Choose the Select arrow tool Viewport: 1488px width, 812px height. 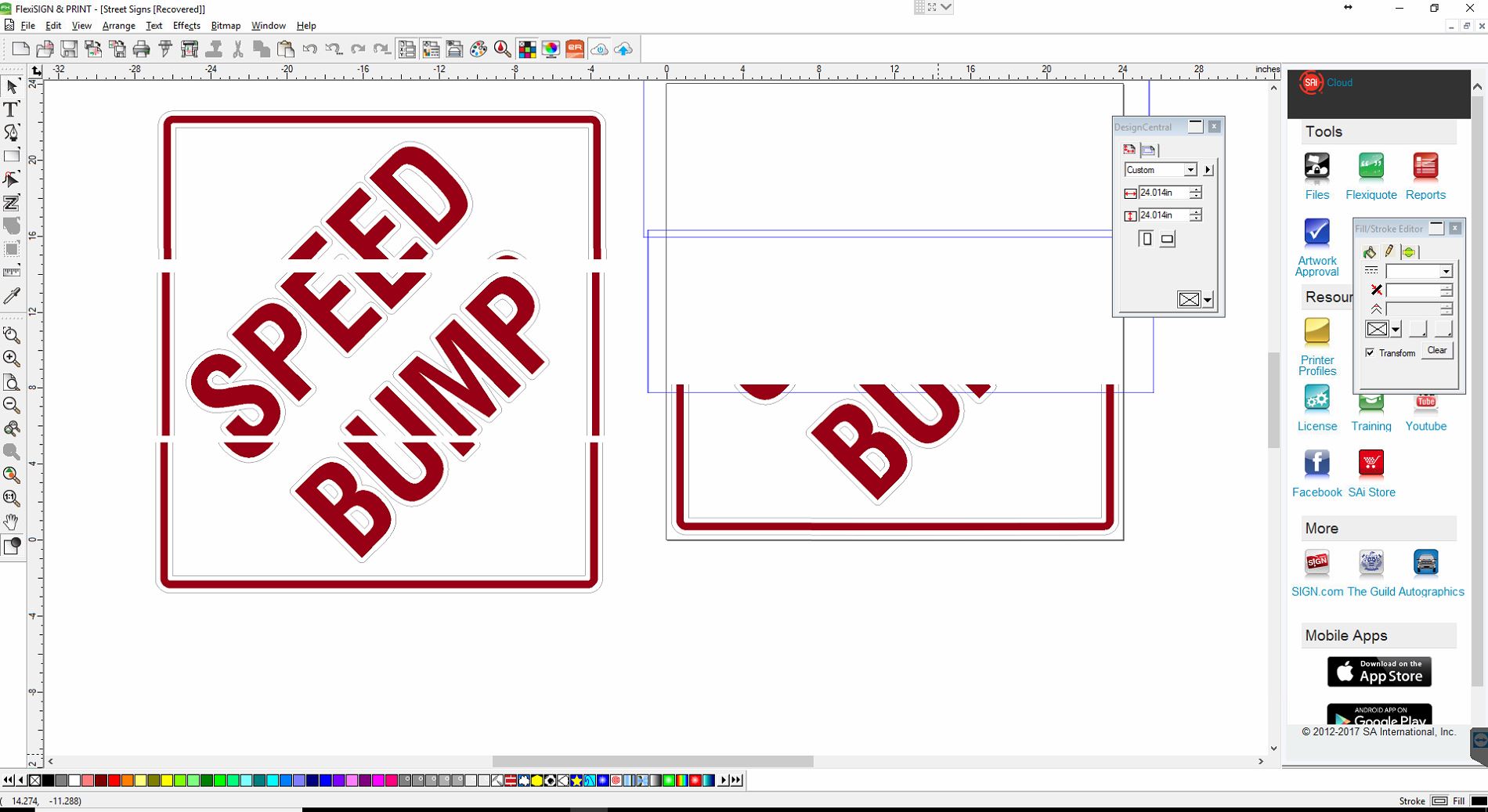[x=12, y=86]
